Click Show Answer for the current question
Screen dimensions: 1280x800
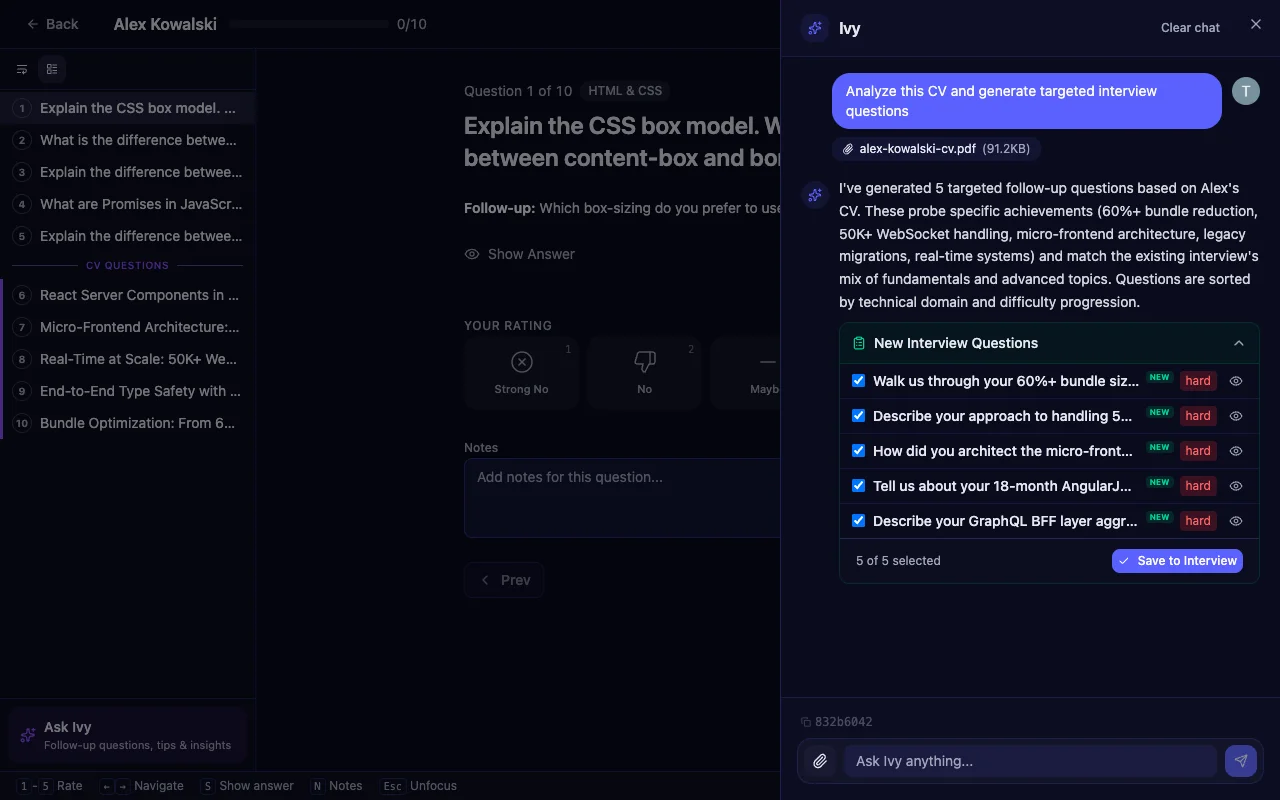tap(519, 254)
